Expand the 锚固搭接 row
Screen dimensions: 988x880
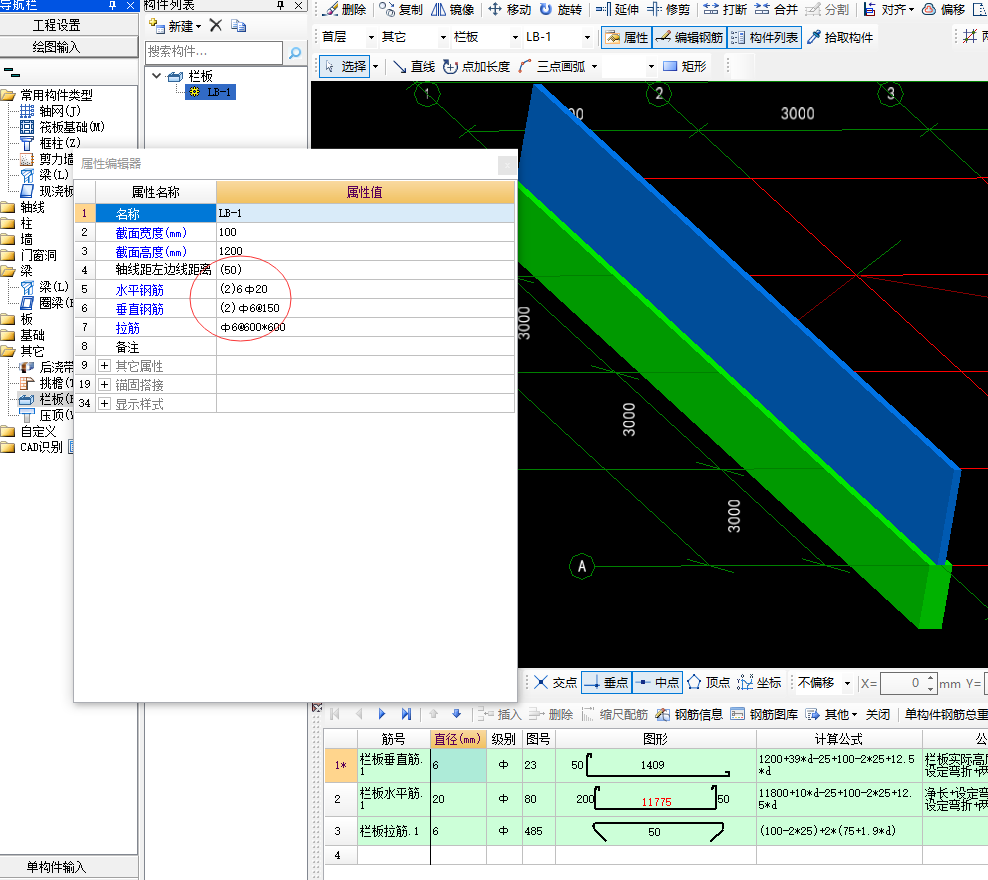[x=105, y=384]
